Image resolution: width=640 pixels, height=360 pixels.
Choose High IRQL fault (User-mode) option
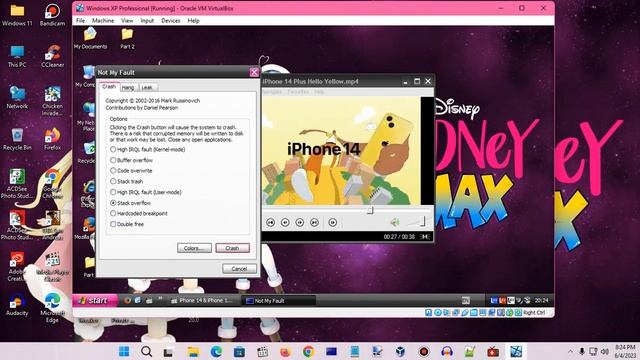(146, 192)
